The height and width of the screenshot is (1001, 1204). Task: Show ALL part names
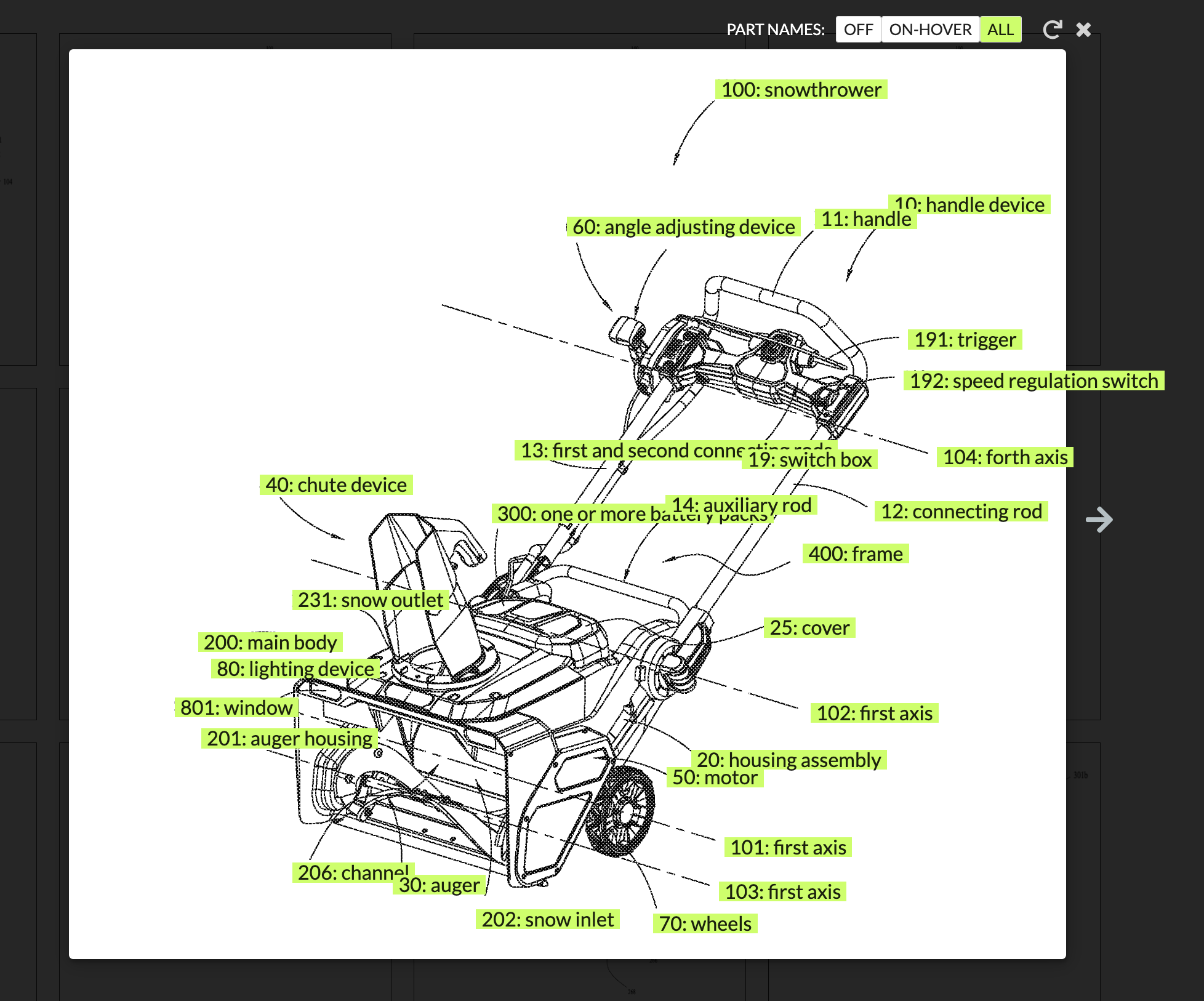(1000, 30)
